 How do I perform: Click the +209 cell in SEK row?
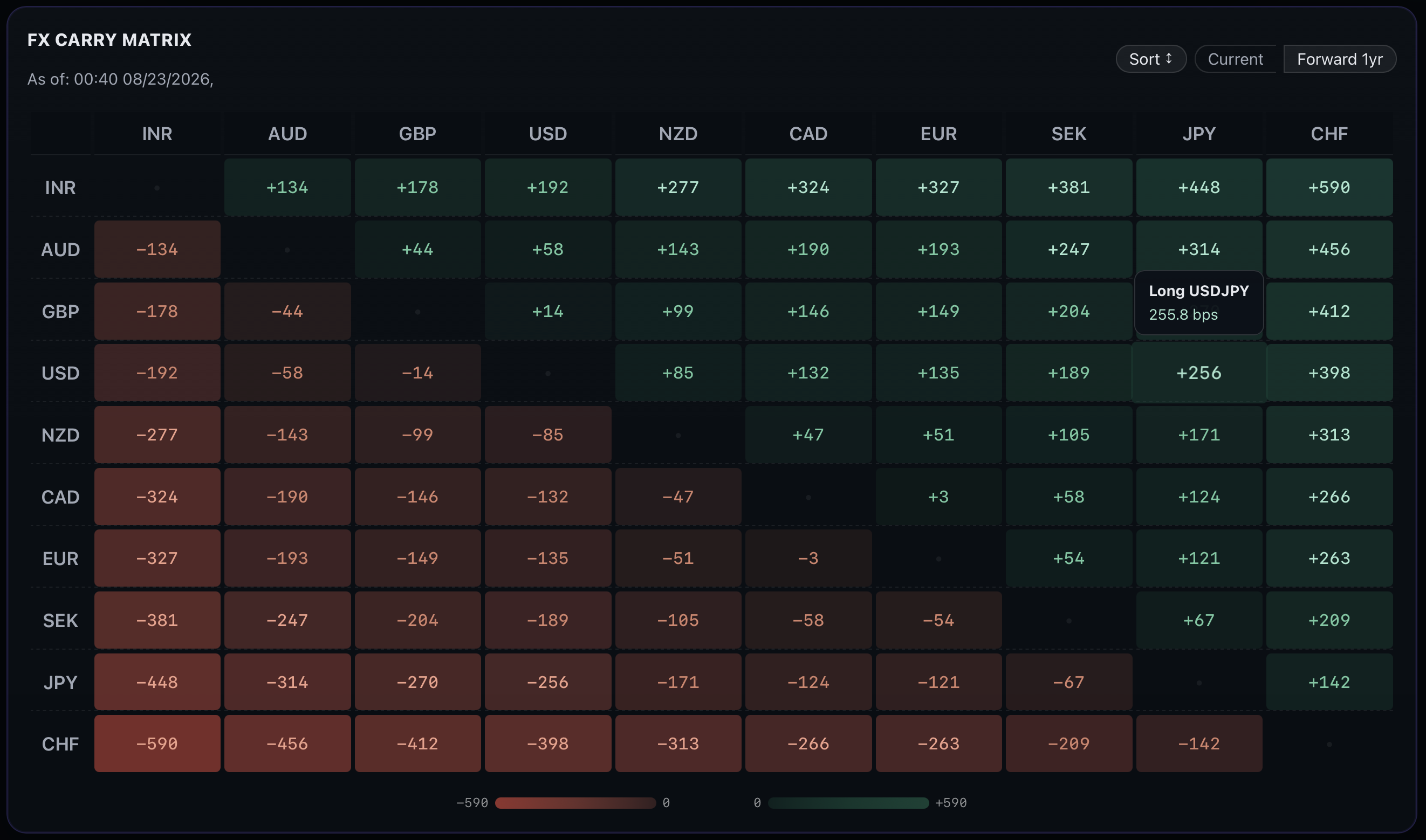click(1329, 621)
